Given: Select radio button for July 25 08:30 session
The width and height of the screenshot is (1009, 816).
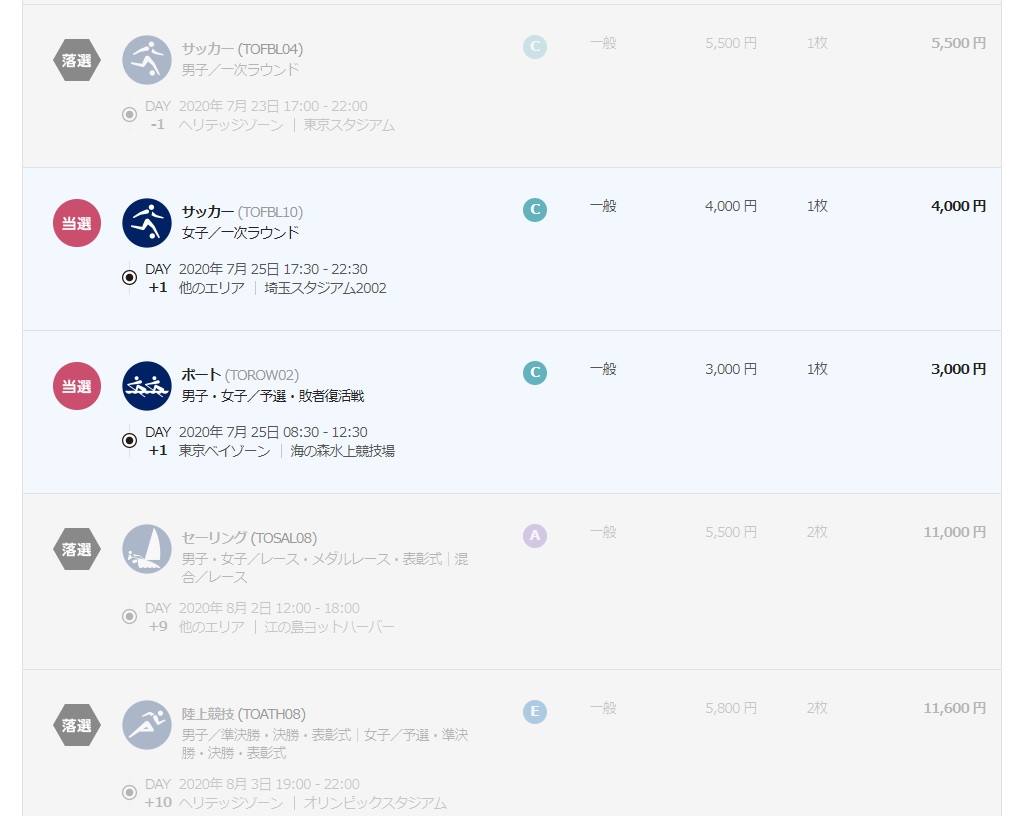Looking at the screenshot, I should (129, 440).
